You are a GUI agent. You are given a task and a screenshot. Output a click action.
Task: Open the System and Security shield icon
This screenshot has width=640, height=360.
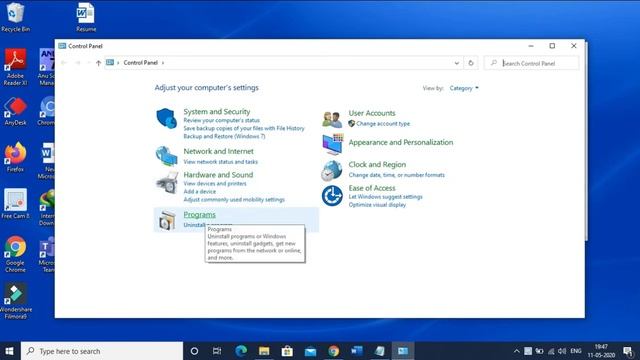(x=167, y=118)
